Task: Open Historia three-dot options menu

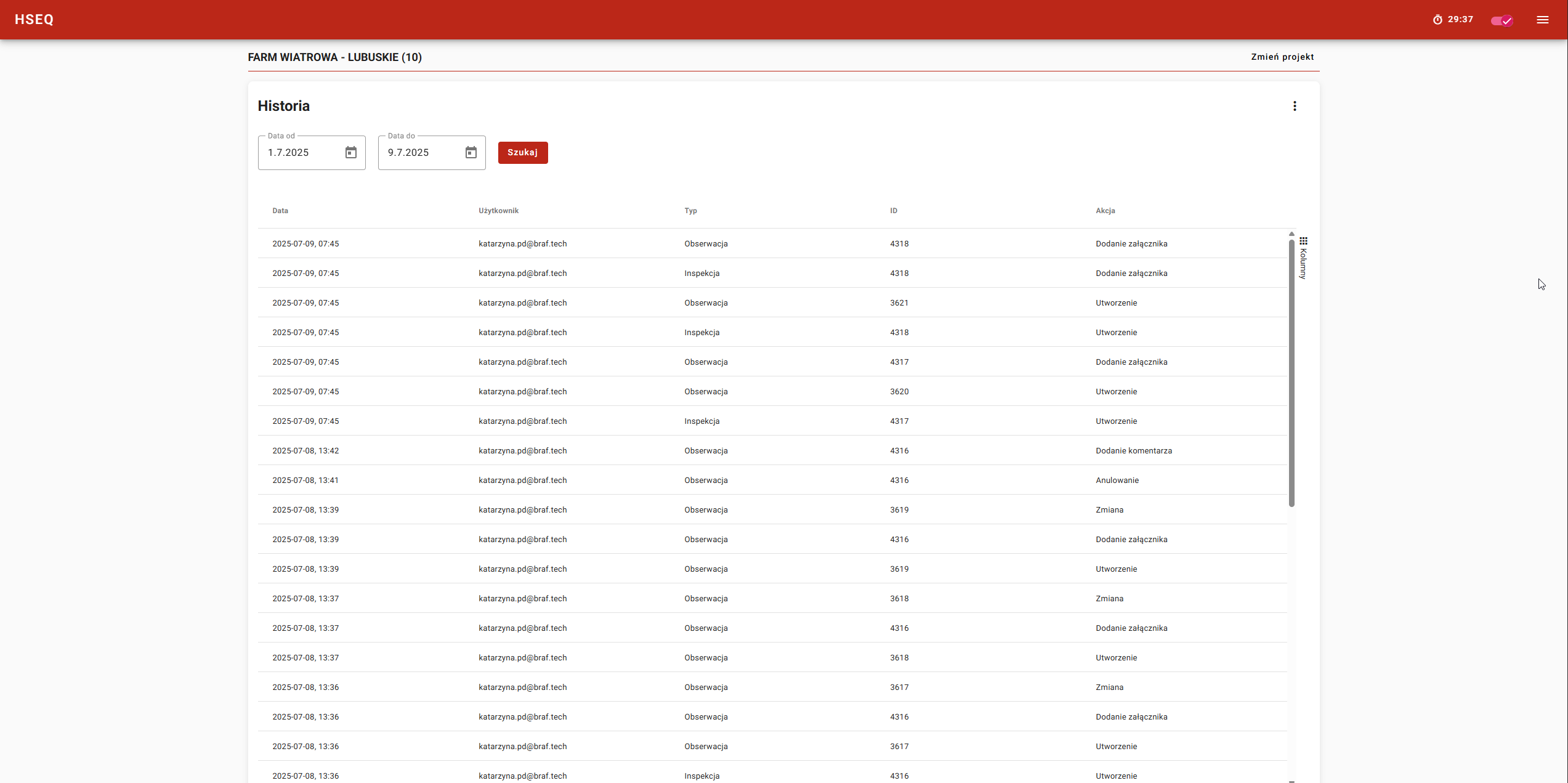Action: (x=1295, y=106)
